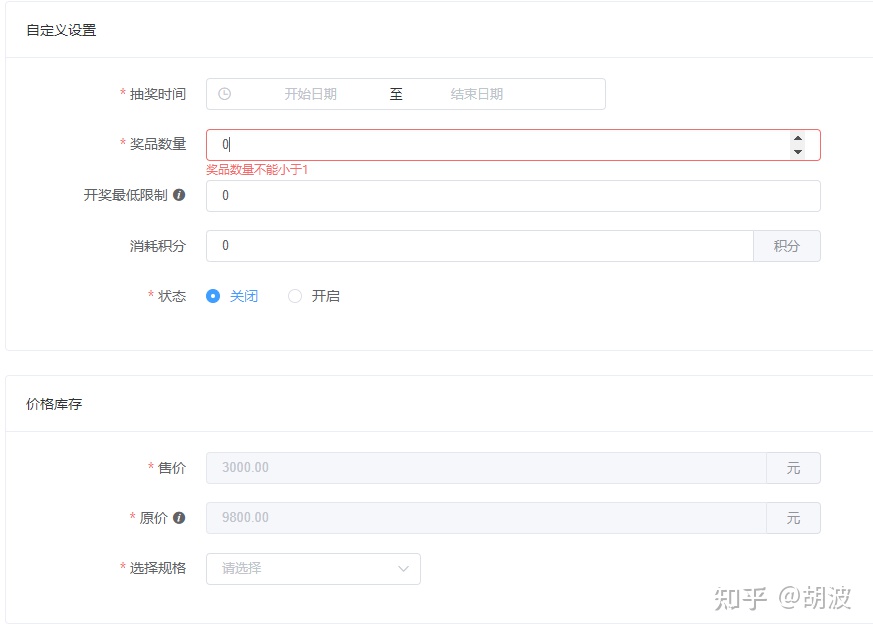Select the 开启 status radio button
This screenshot has width=873, height=632.
[295, 296]
